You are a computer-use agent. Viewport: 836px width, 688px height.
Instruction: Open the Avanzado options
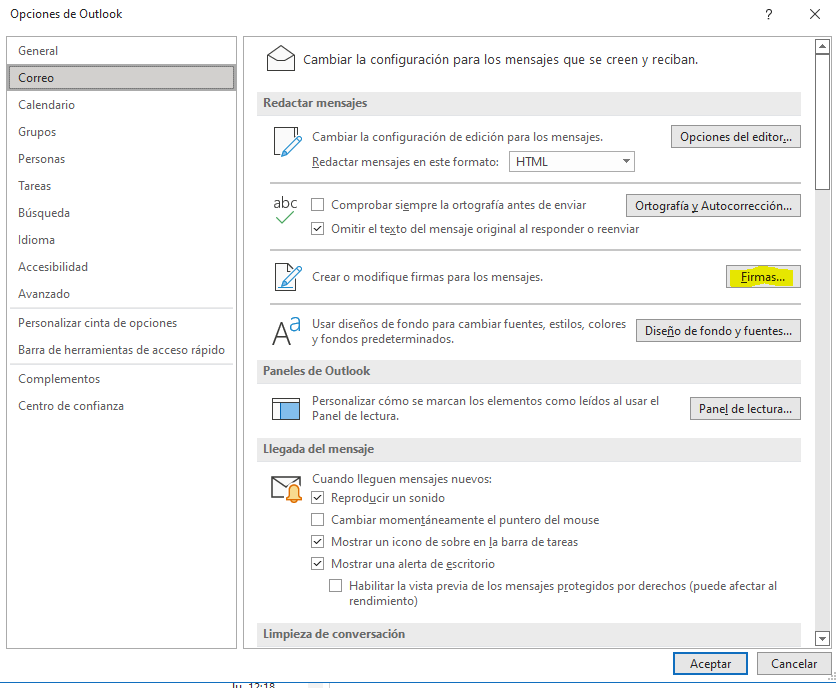point(122,294)
